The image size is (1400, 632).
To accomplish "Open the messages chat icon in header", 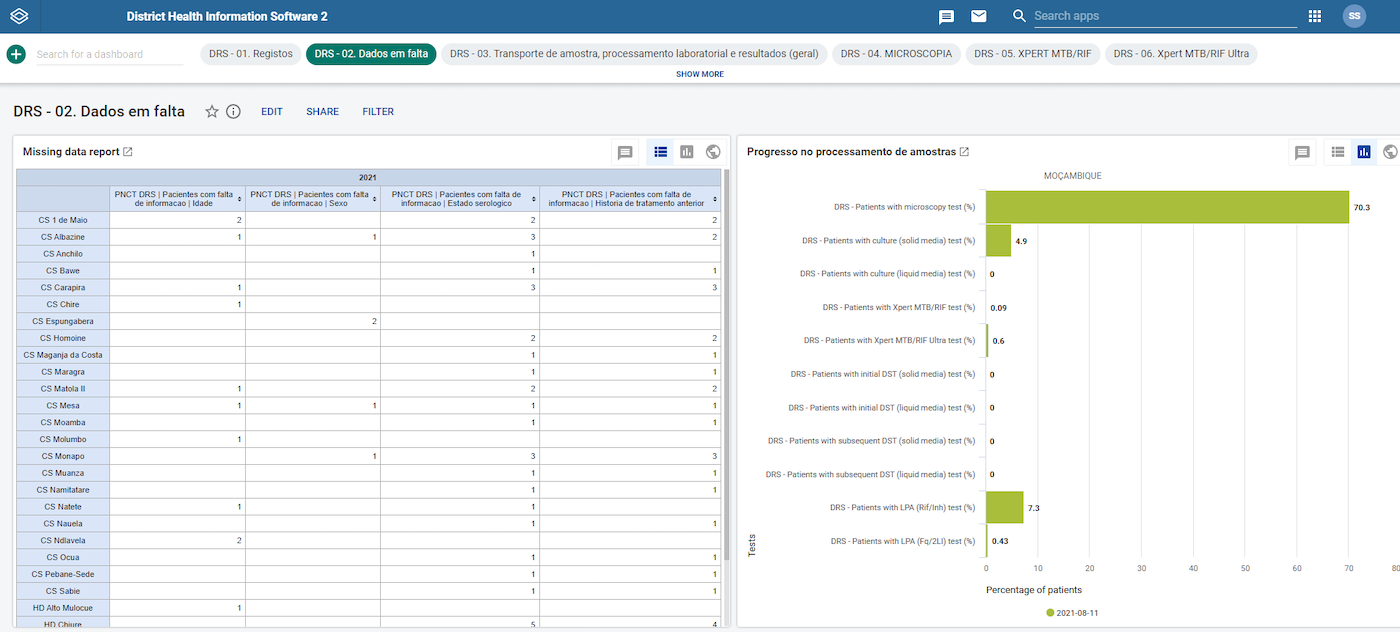I will pos(946,17).
